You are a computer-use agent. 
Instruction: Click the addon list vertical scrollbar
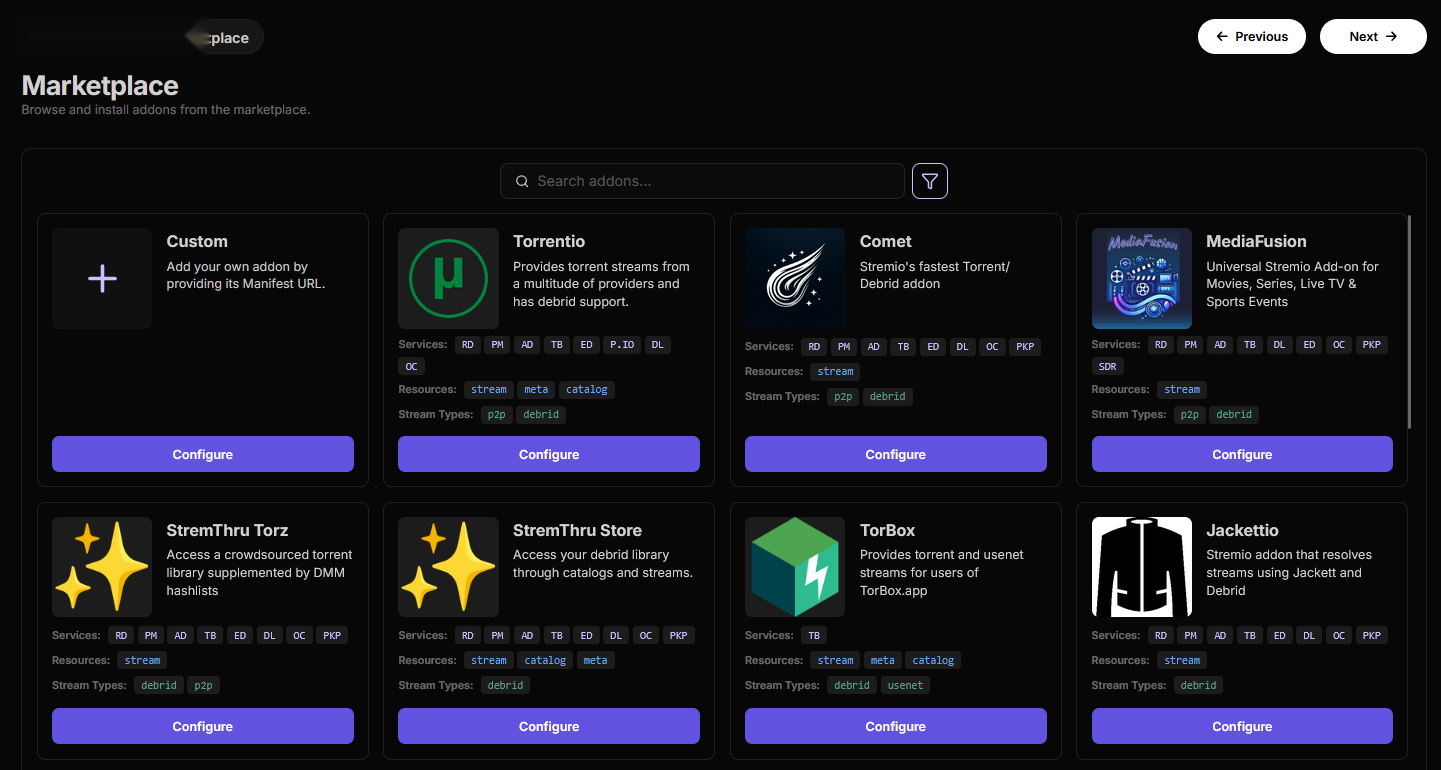click(1409, 320)
